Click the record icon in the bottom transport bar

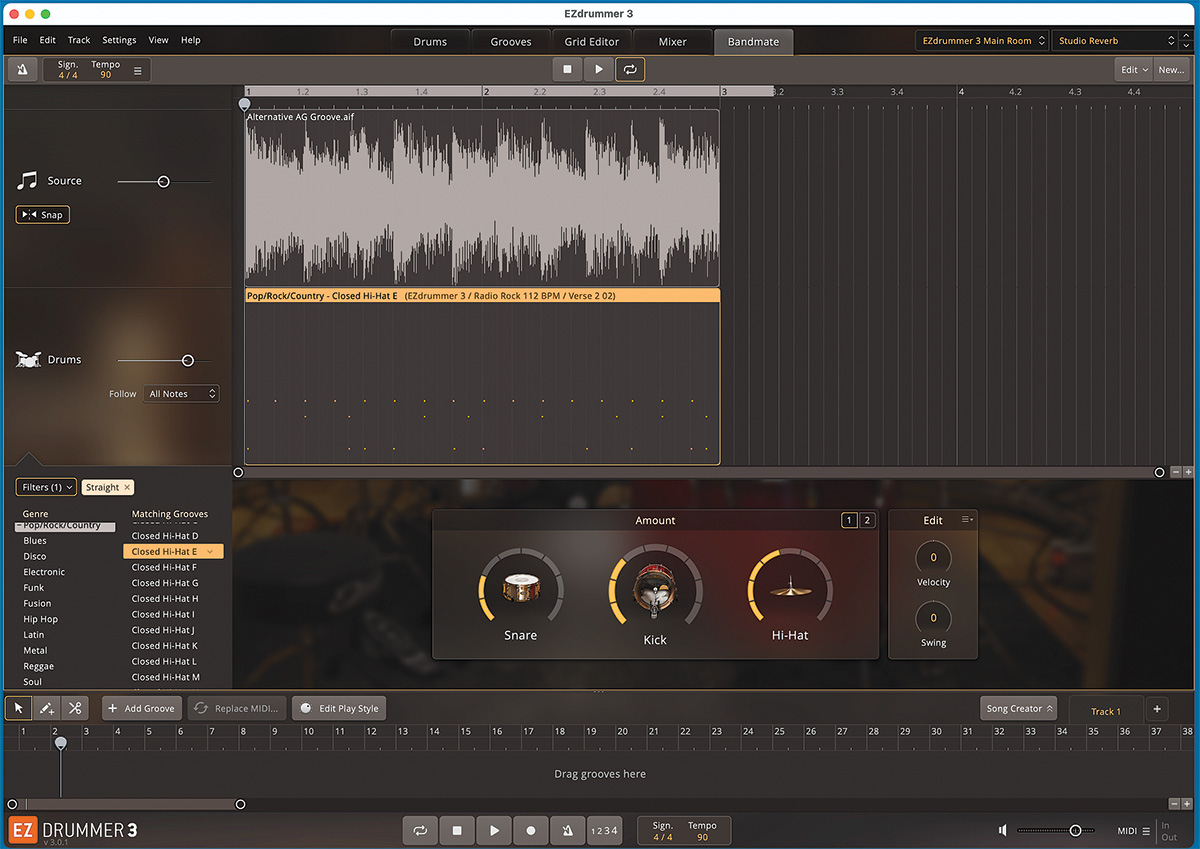(530, 830)
